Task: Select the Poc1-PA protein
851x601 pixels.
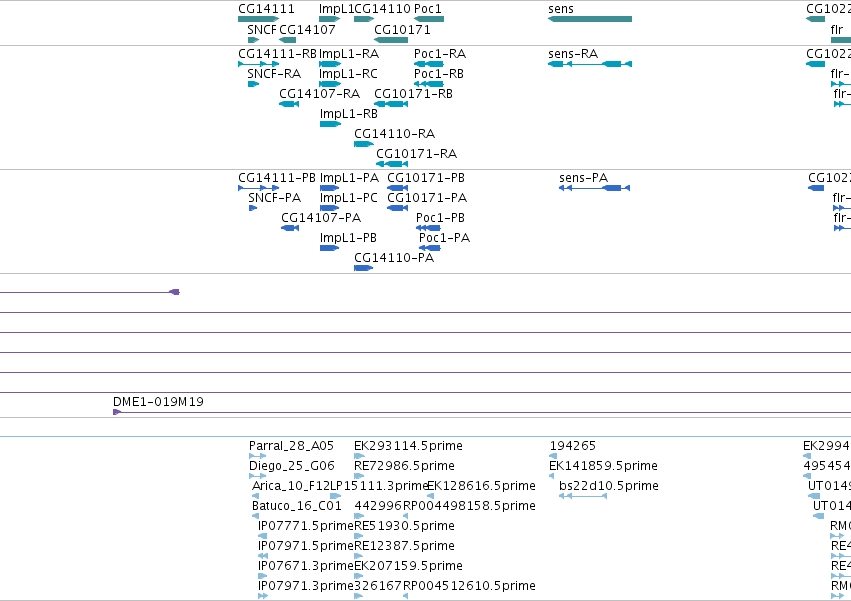Action: click(429, 249)
